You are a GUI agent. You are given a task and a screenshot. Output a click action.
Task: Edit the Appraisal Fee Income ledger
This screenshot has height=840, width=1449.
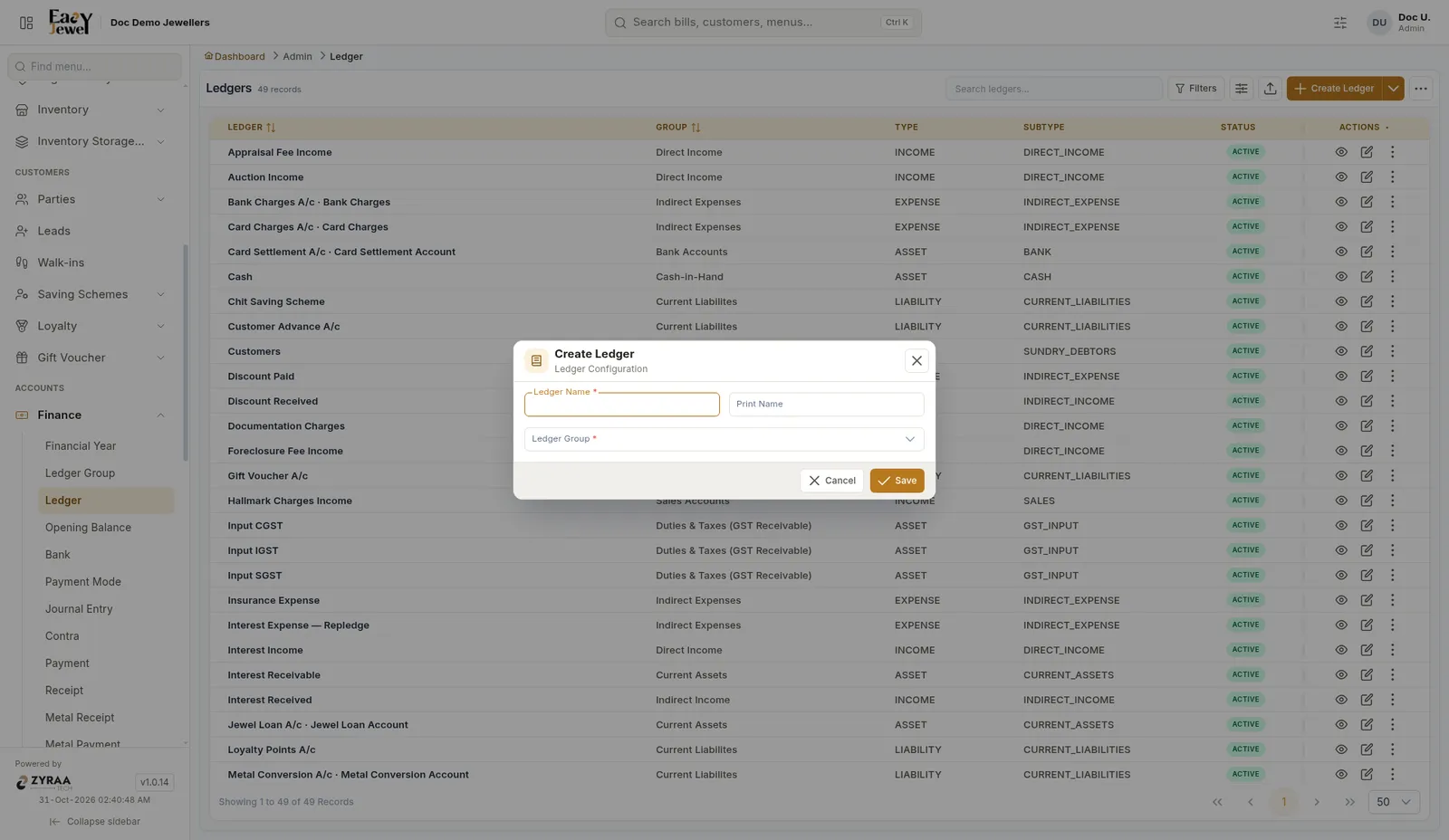pos(1367,152)
